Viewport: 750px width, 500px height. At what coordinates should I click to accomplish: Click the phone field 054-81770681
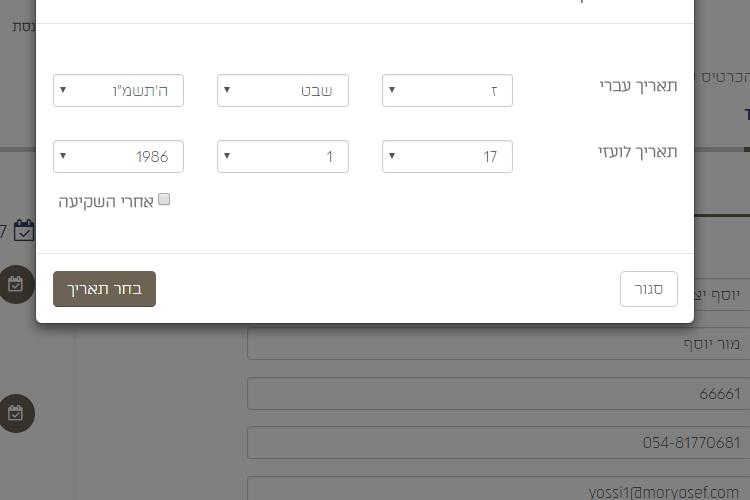[498, 443]
